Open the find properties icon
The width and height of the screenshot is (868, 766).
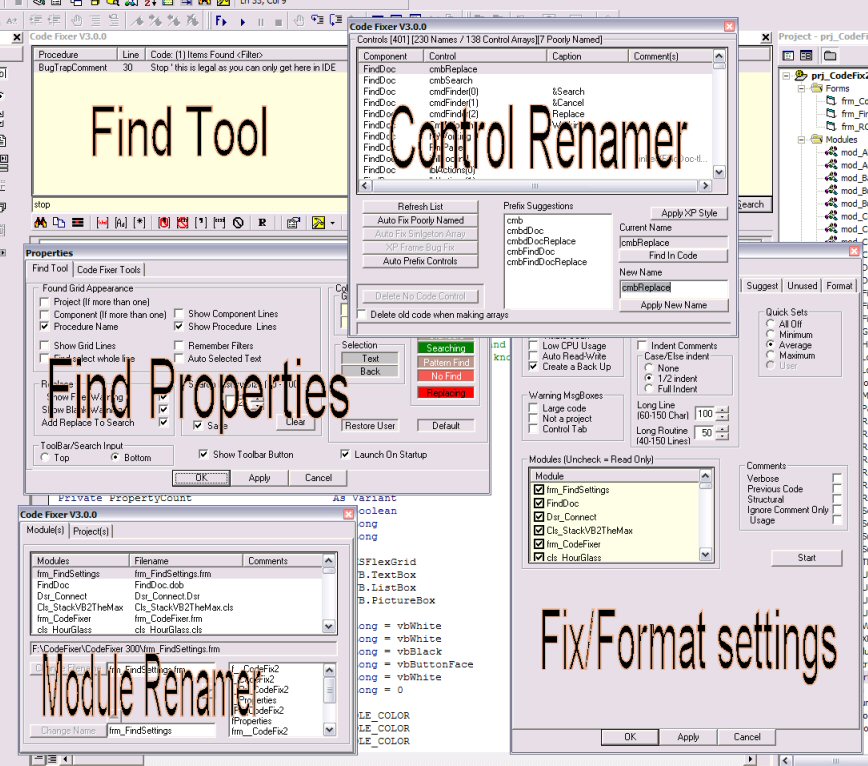[x=294, y=223]
